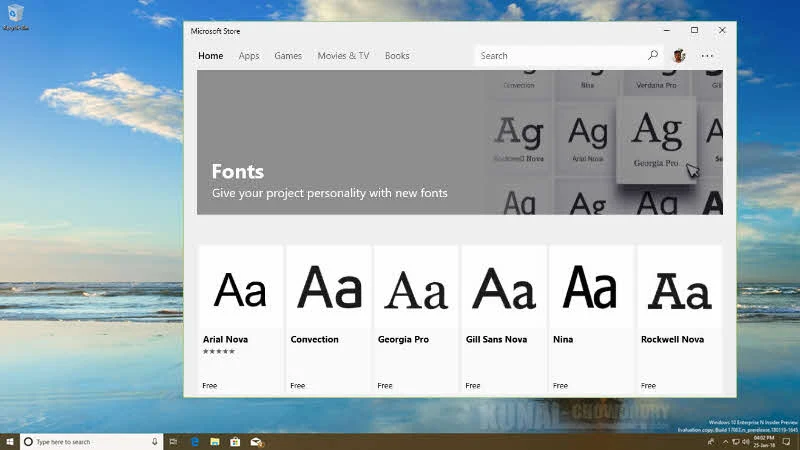Open the Arial Nova font card
The image size is (800, 450).
(x=240, y=319)
